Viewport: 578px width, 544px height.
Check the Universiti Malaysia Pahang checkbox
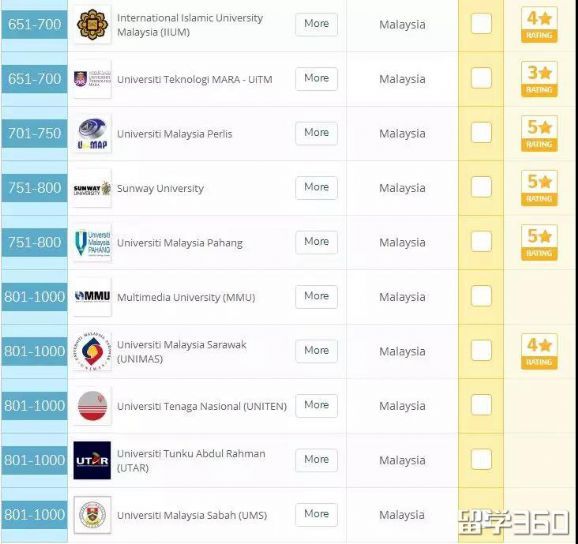pyautogui.click(x=481, y=241)
